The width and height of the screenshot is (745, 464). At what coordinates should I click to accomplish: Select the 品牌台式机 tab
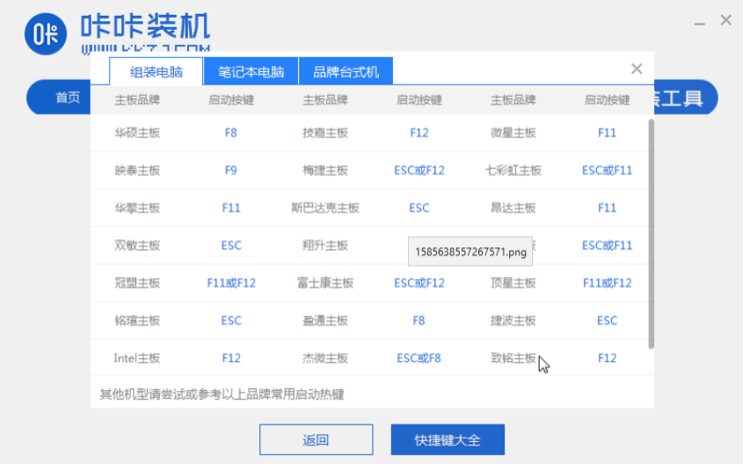click(x=346, y=72)
